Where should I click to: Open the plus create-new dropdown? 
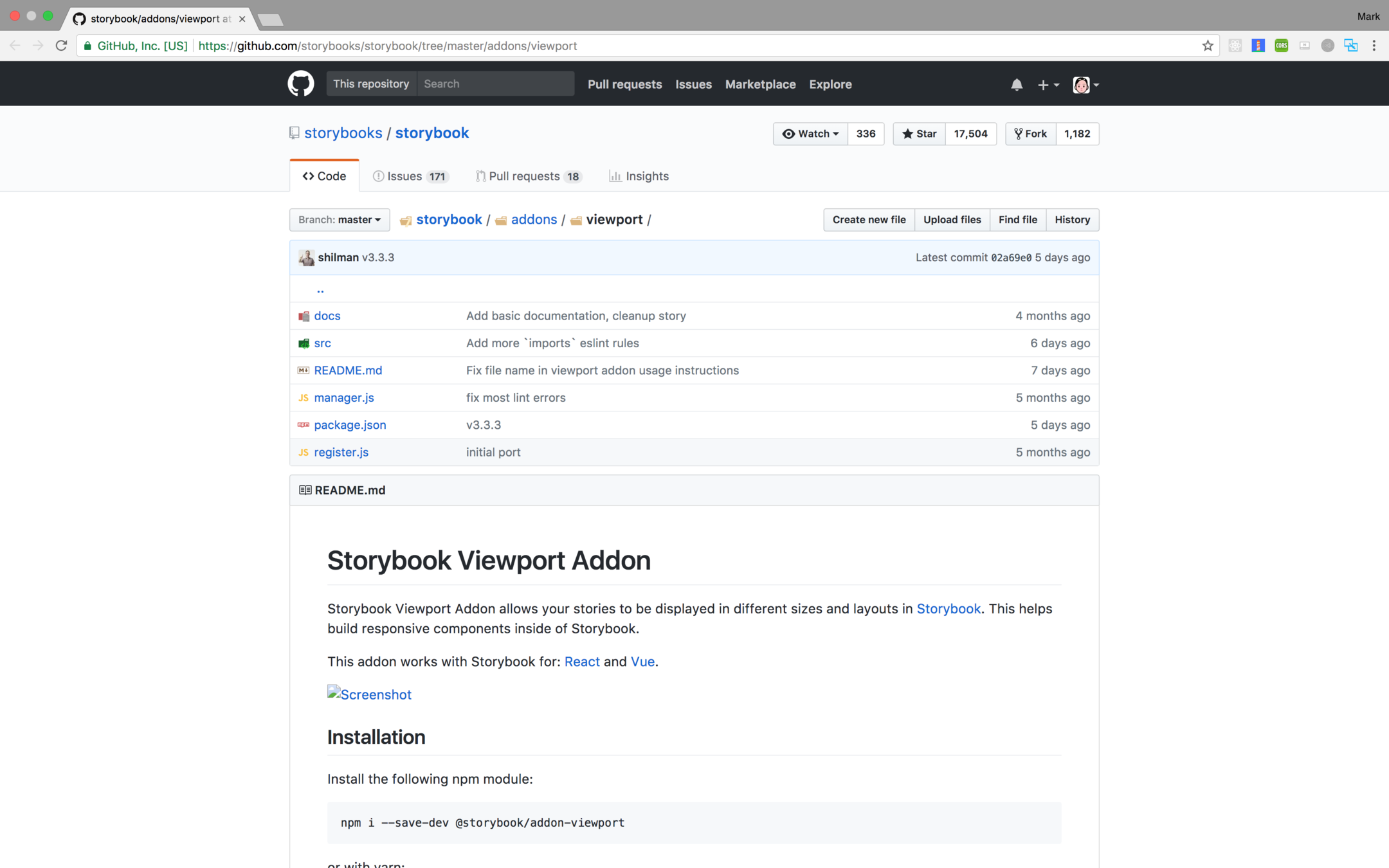click(x=1048, y=85)
